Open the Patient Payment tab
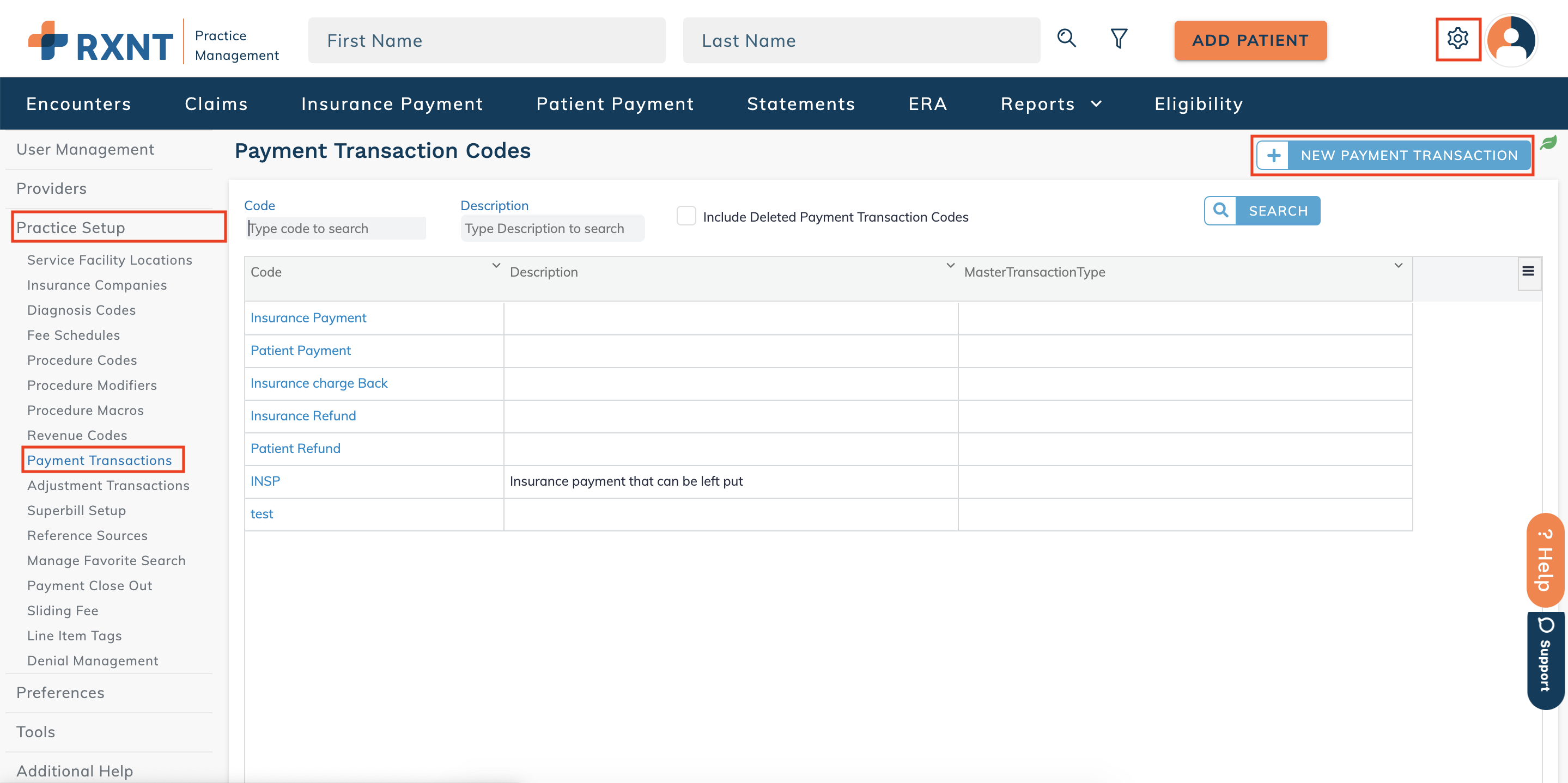 (x=615, y=103)
